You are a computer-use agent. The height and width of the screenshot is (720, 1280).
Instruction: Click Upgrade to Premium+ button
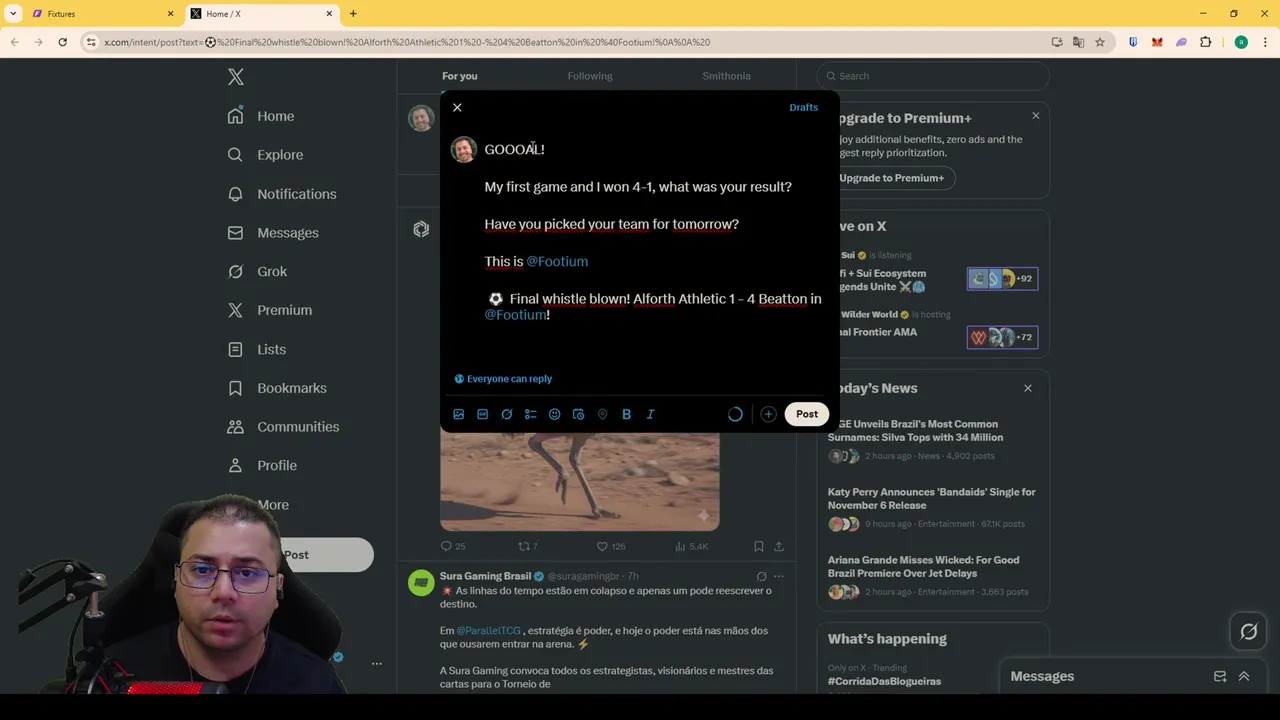[x=891, y=178]
